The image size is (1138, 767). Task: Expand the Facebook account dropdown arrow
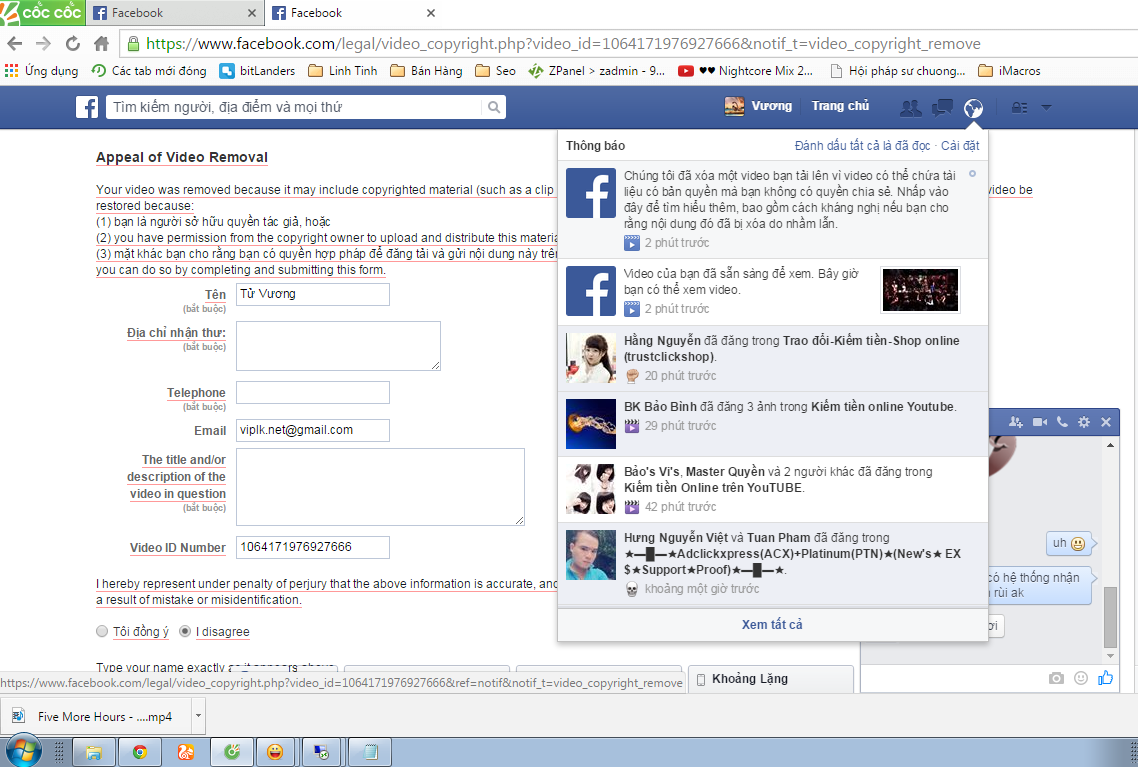[x=1046, y=108]
